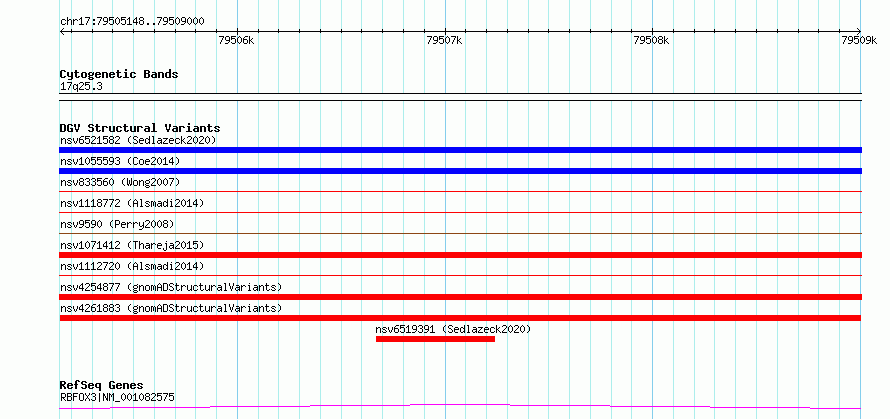Open variant nsv1055593 (Coe2014) label
The image size is (890, 419).
coord(120,161)
